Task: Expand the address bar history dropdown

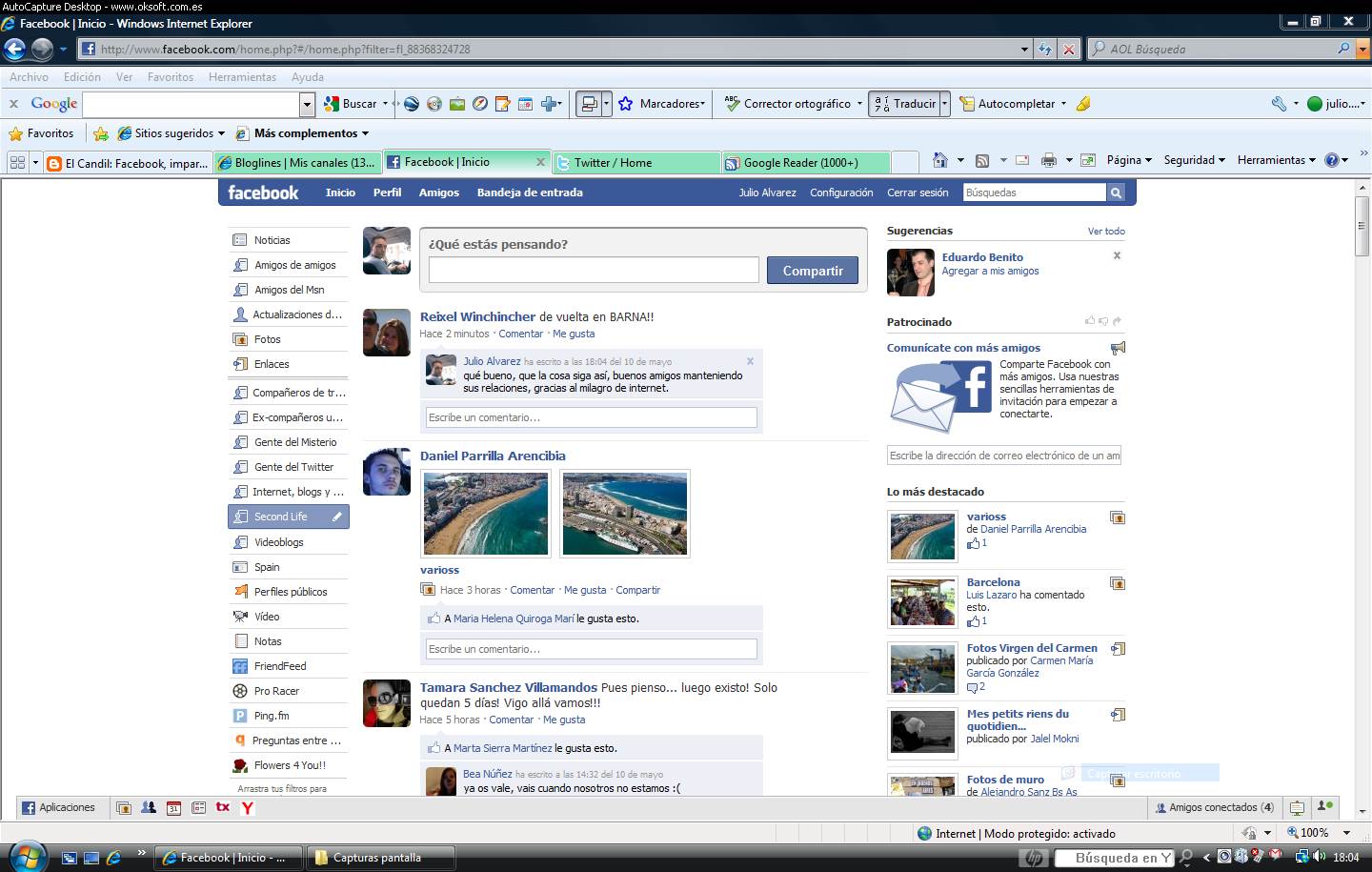Action: pos(1022,49)
